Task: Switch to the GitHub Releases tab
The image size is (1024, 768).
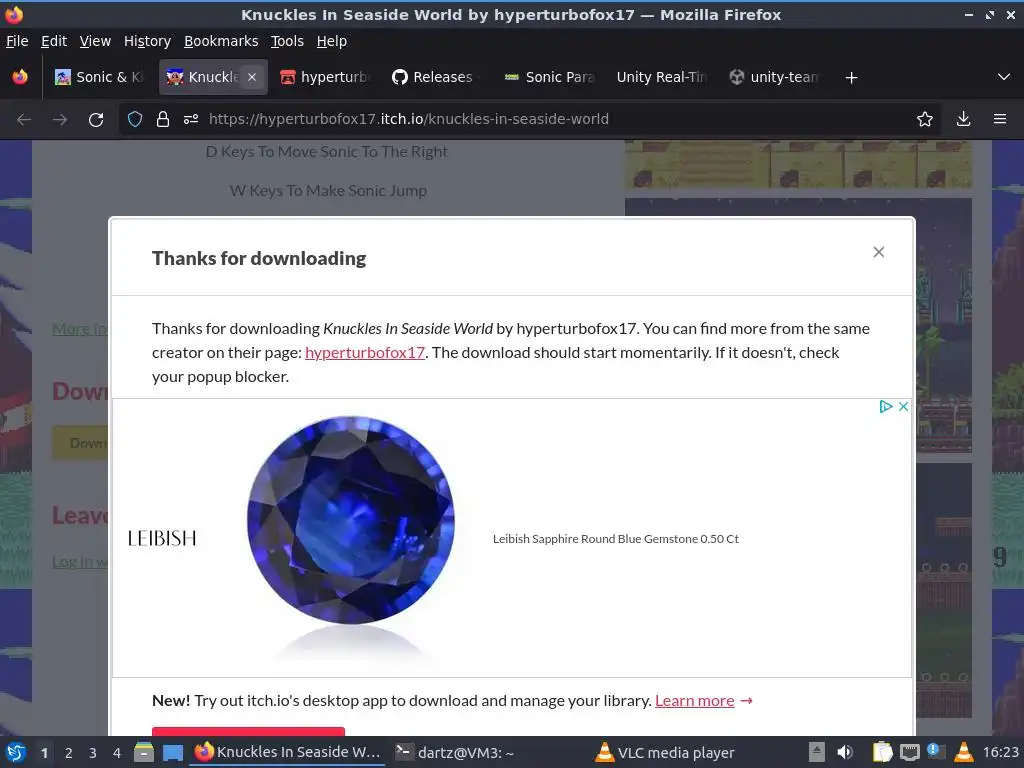Action: (436, 77)
